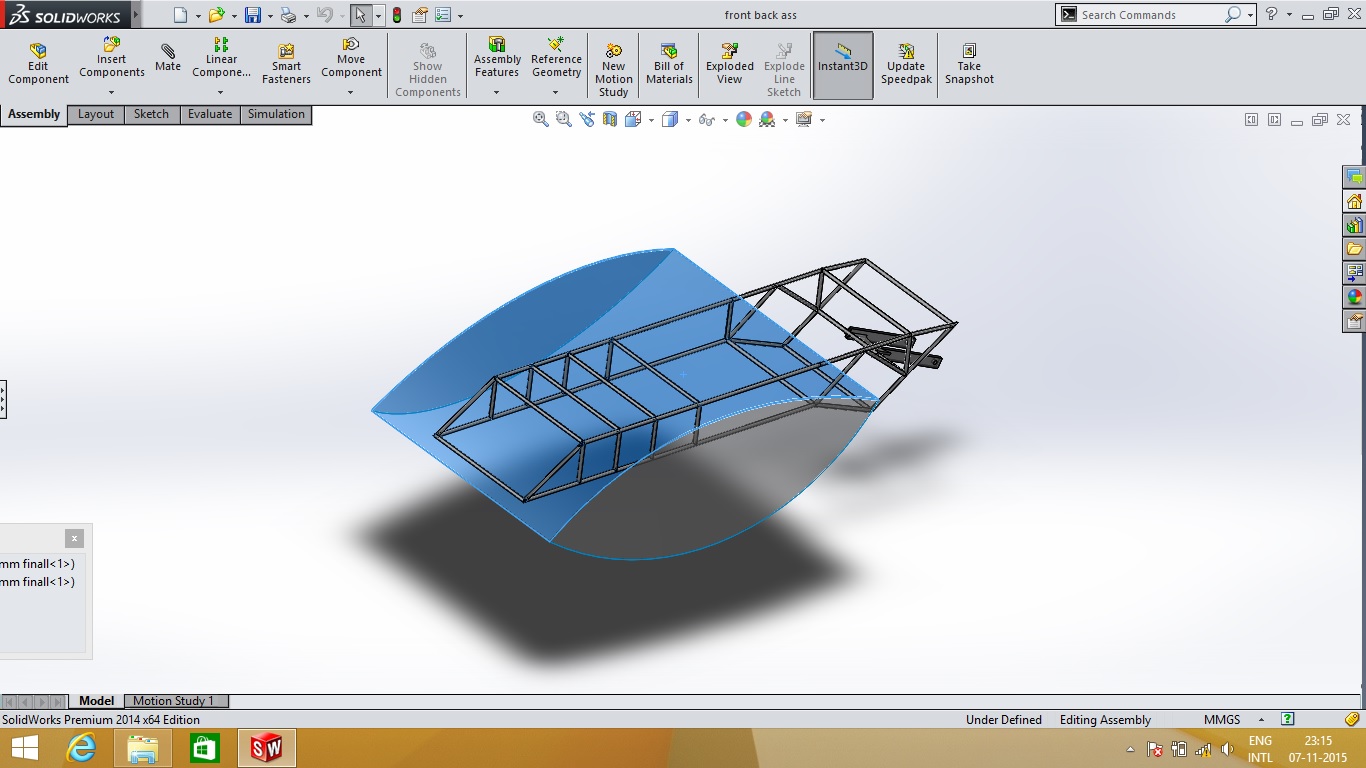Select the Mate tool

pyautogui.click(x=168, y=58)
